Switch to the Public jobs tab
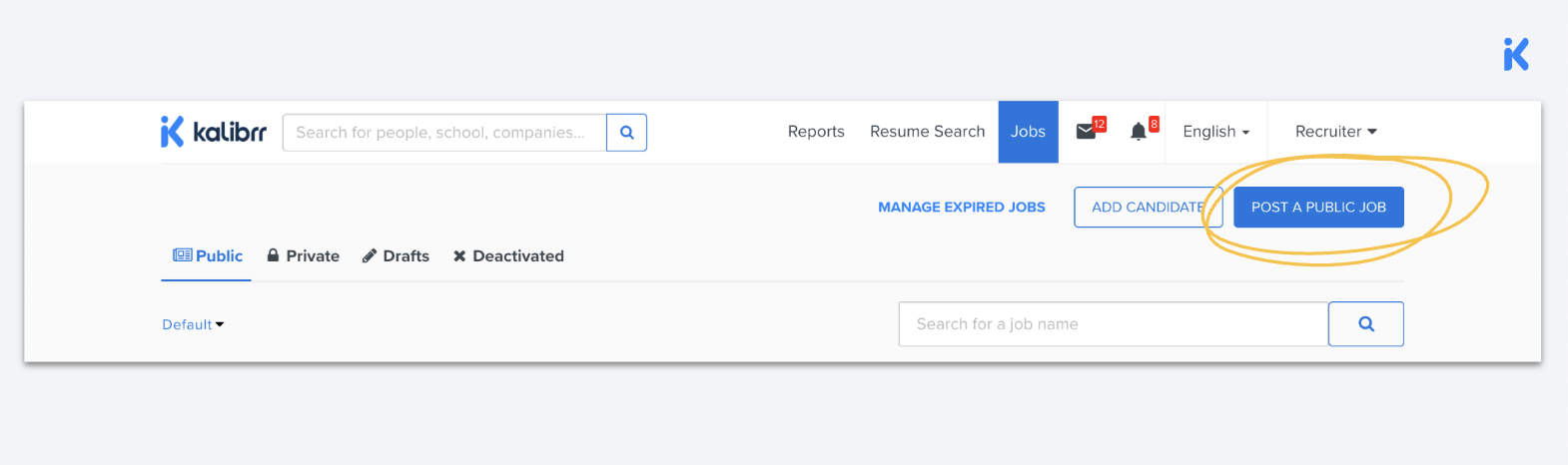Image resolution: width=1568 pixels, height=465 pixels. point(208,256)
